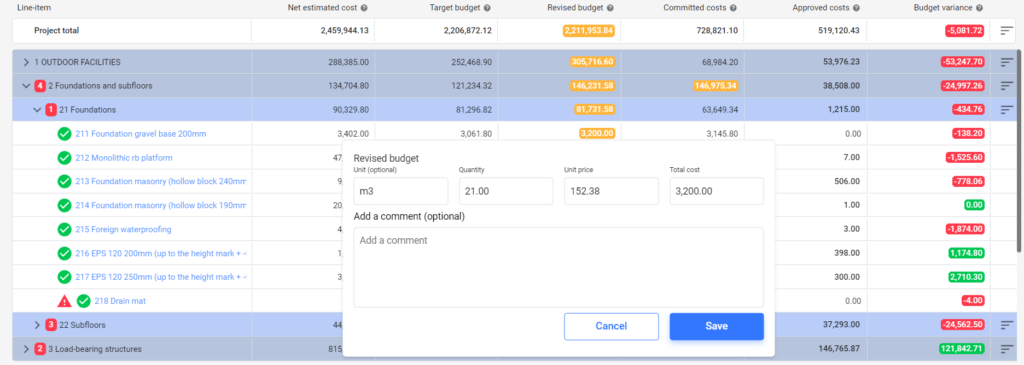Click help icon next to Net estimated cost

(x=364, y=8)
